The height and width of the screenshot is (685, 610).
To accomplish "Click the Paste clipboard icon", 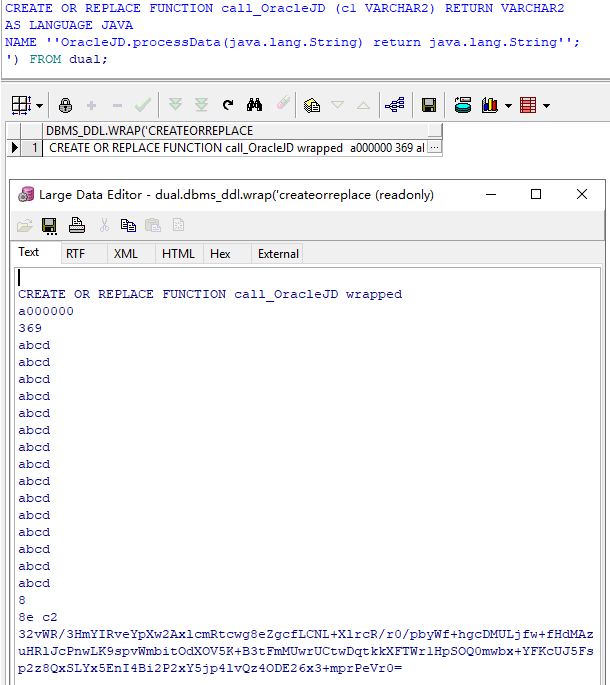I will (x=153, y=225).
